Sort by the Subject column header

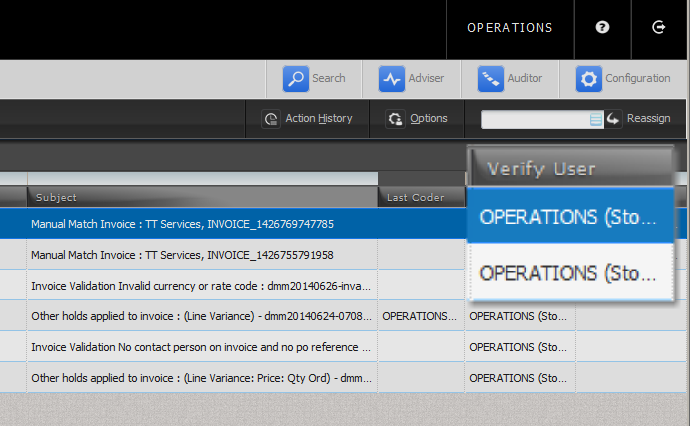[200, 197]
